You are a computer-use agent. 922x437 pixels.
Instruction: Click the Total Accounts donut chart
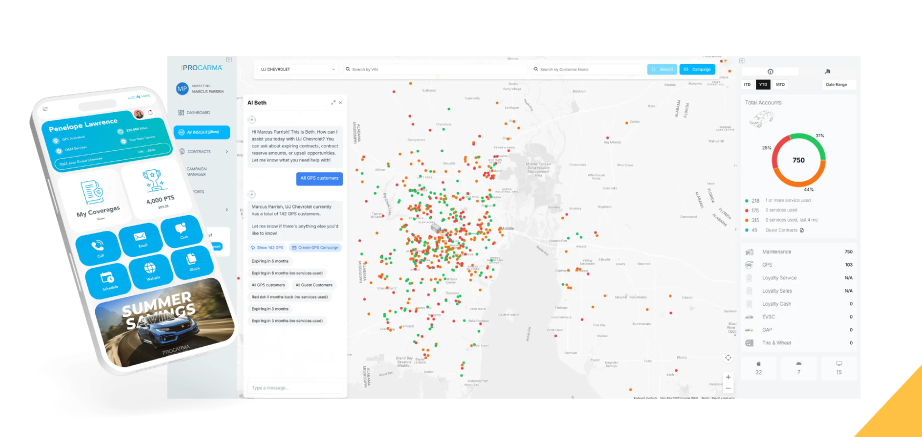pyautogui.click(x=784, y=160)
